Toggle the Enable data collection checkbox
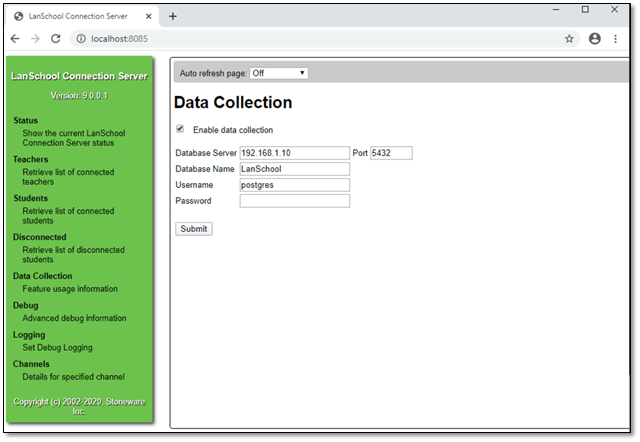The image size is (640, 442). 180,129
